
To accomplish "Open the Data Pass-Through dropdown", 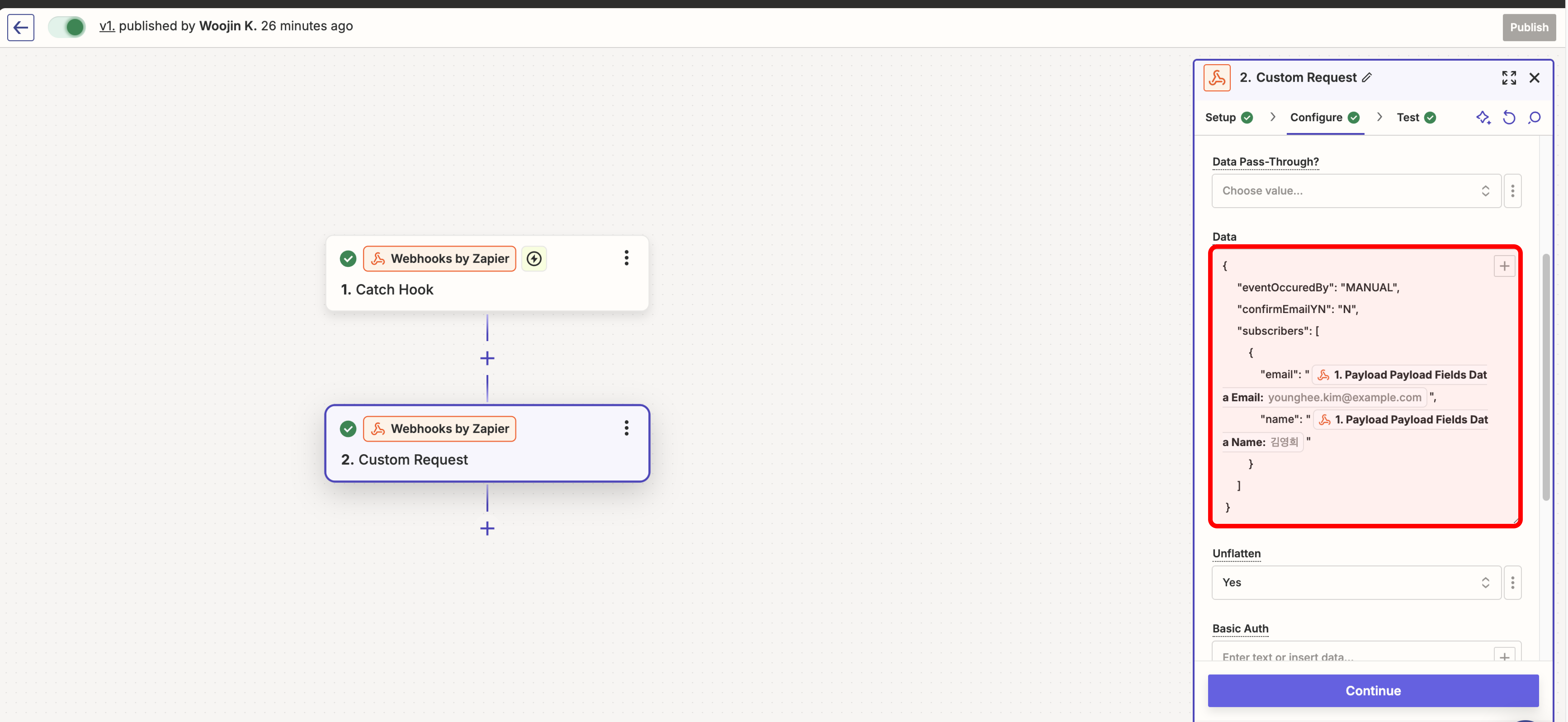I will coord(1355,191).
